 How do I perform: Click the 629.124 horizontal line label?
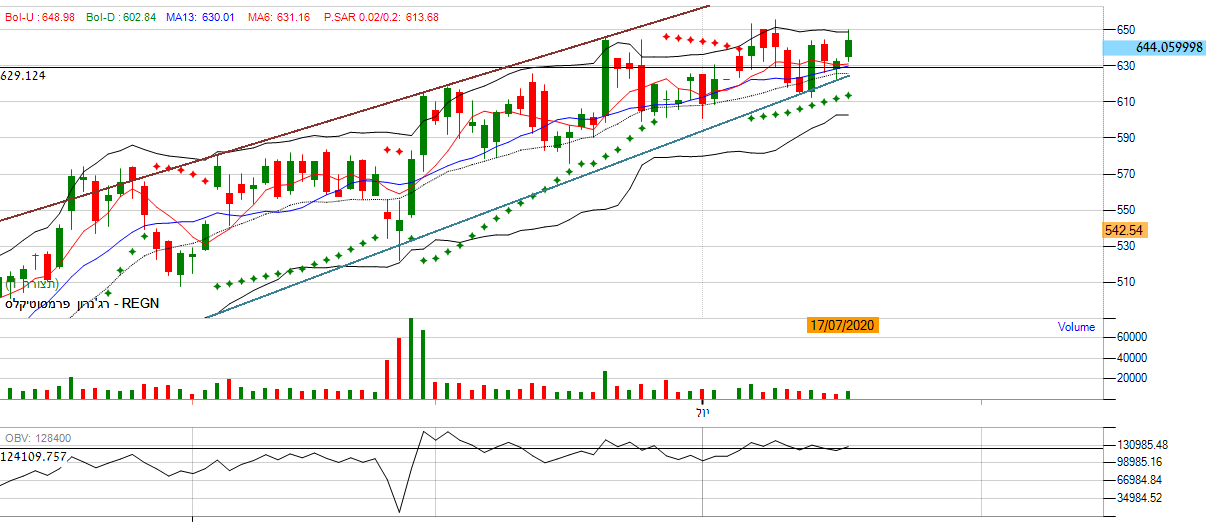(x=24, y=75)
